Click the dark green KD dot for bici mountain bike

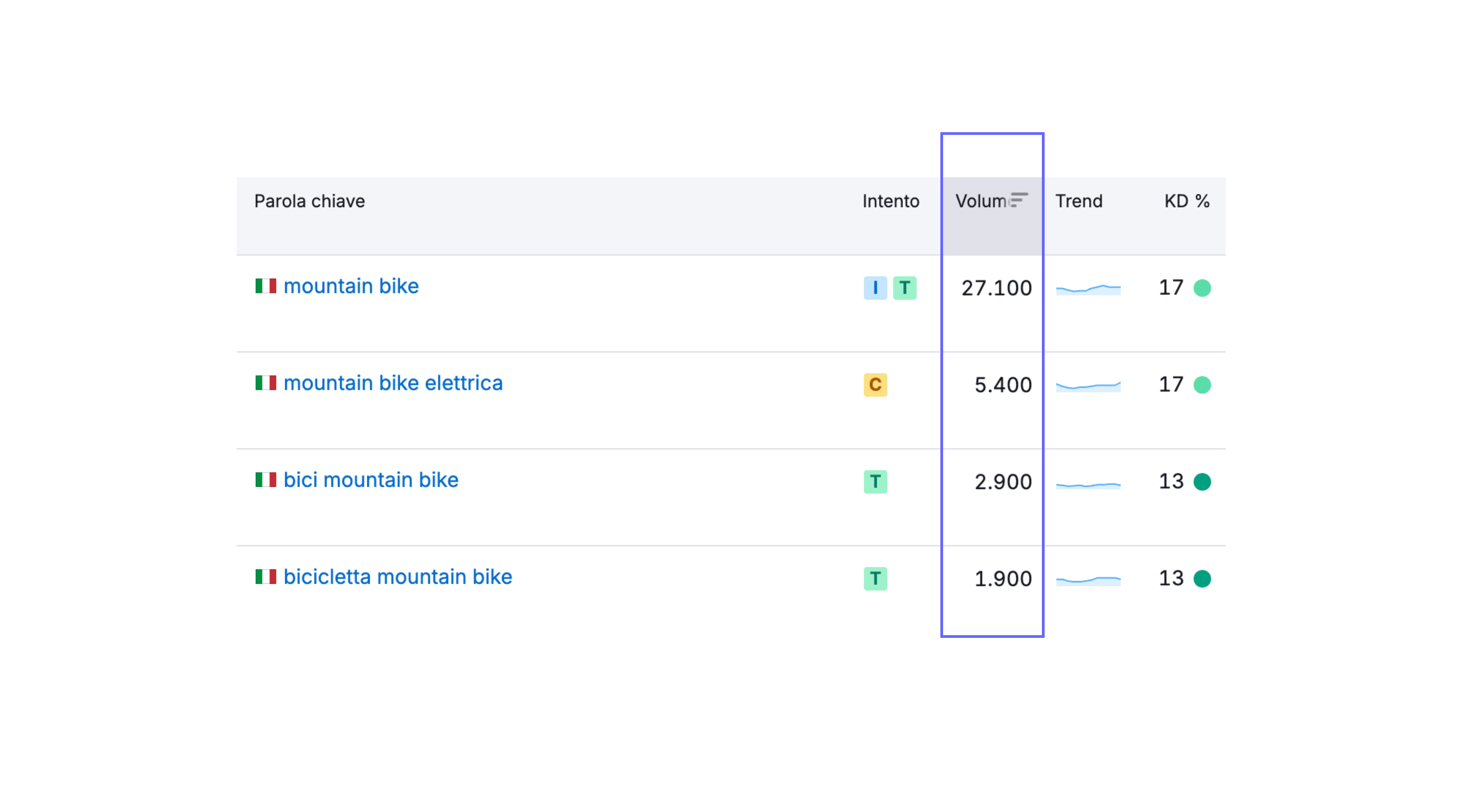pos(1202,482)
